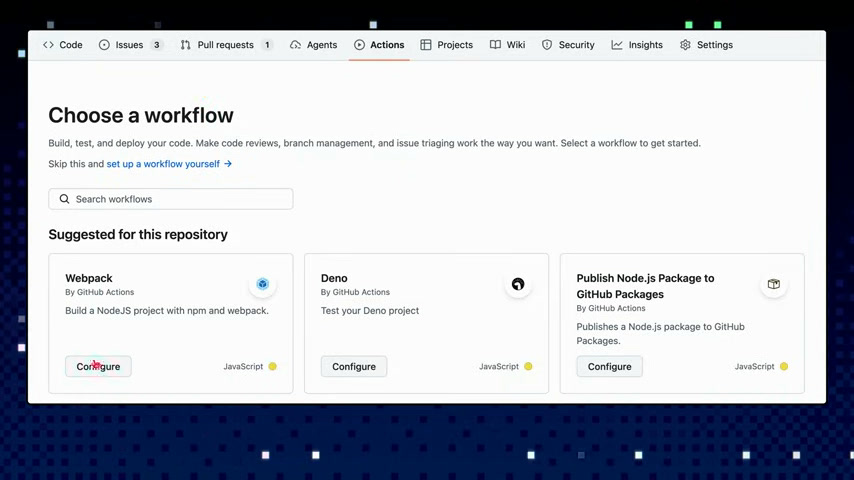Image resolution: width=854 pixels, height=480 pixels.
Task: Switch to the Pull requests tab
Action: [x=226, y=45]
